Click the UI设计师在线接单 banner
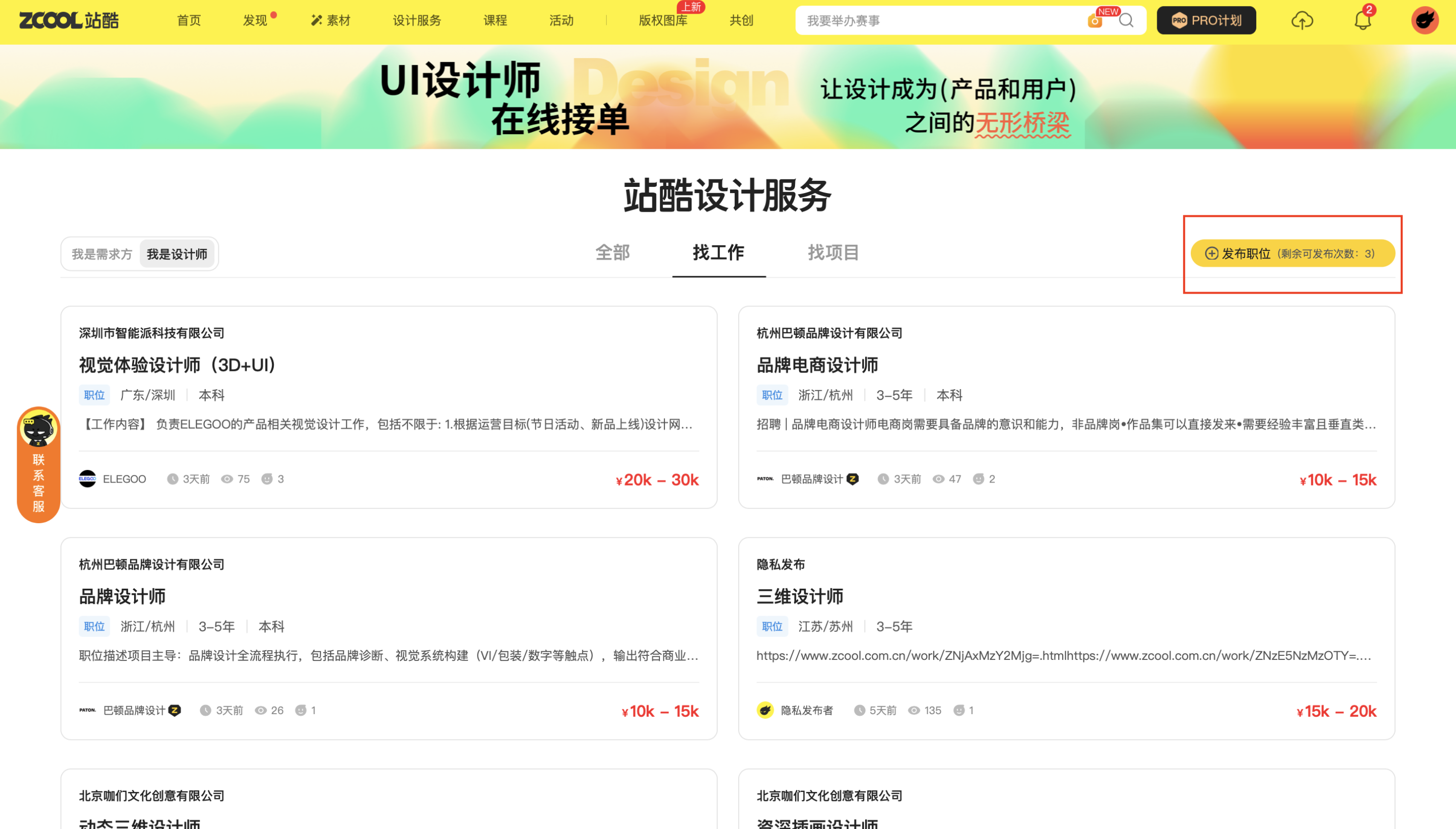1456x829 pixels. [x=727, y=97]
